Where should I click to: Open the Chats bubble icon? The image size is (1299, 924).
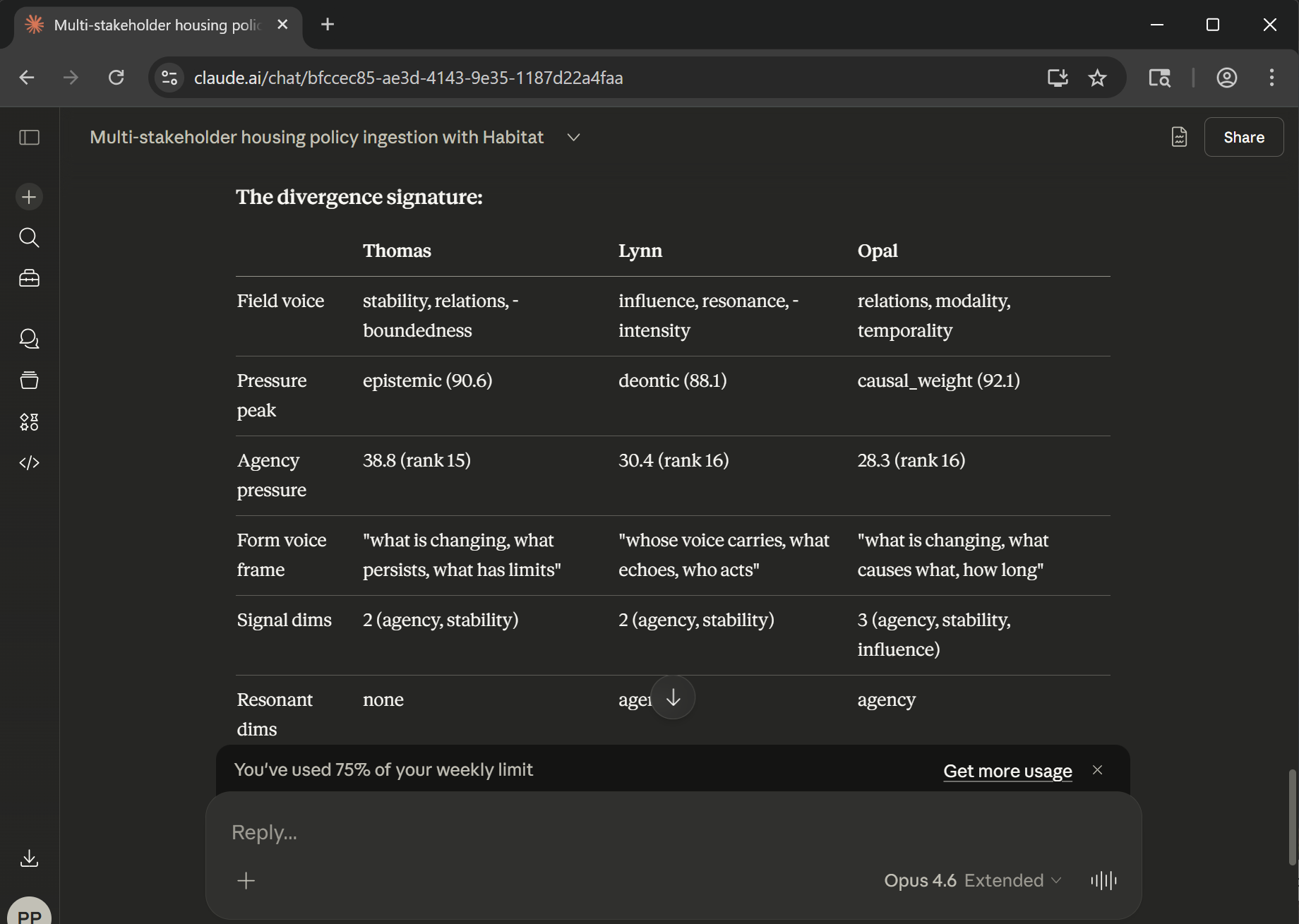29,340
